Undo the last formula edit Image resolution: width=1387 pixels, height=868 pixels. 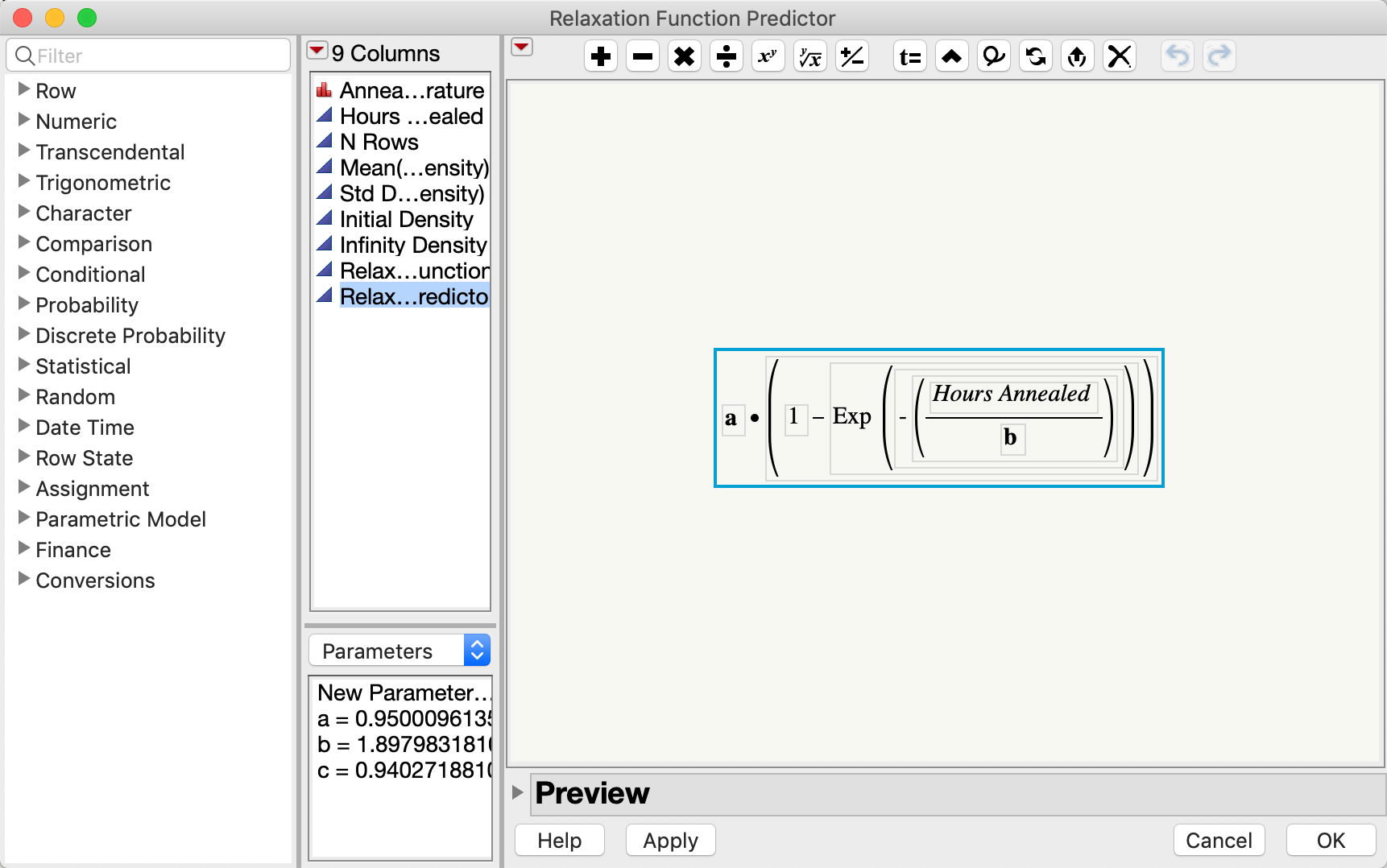(x=1177, y=56)
